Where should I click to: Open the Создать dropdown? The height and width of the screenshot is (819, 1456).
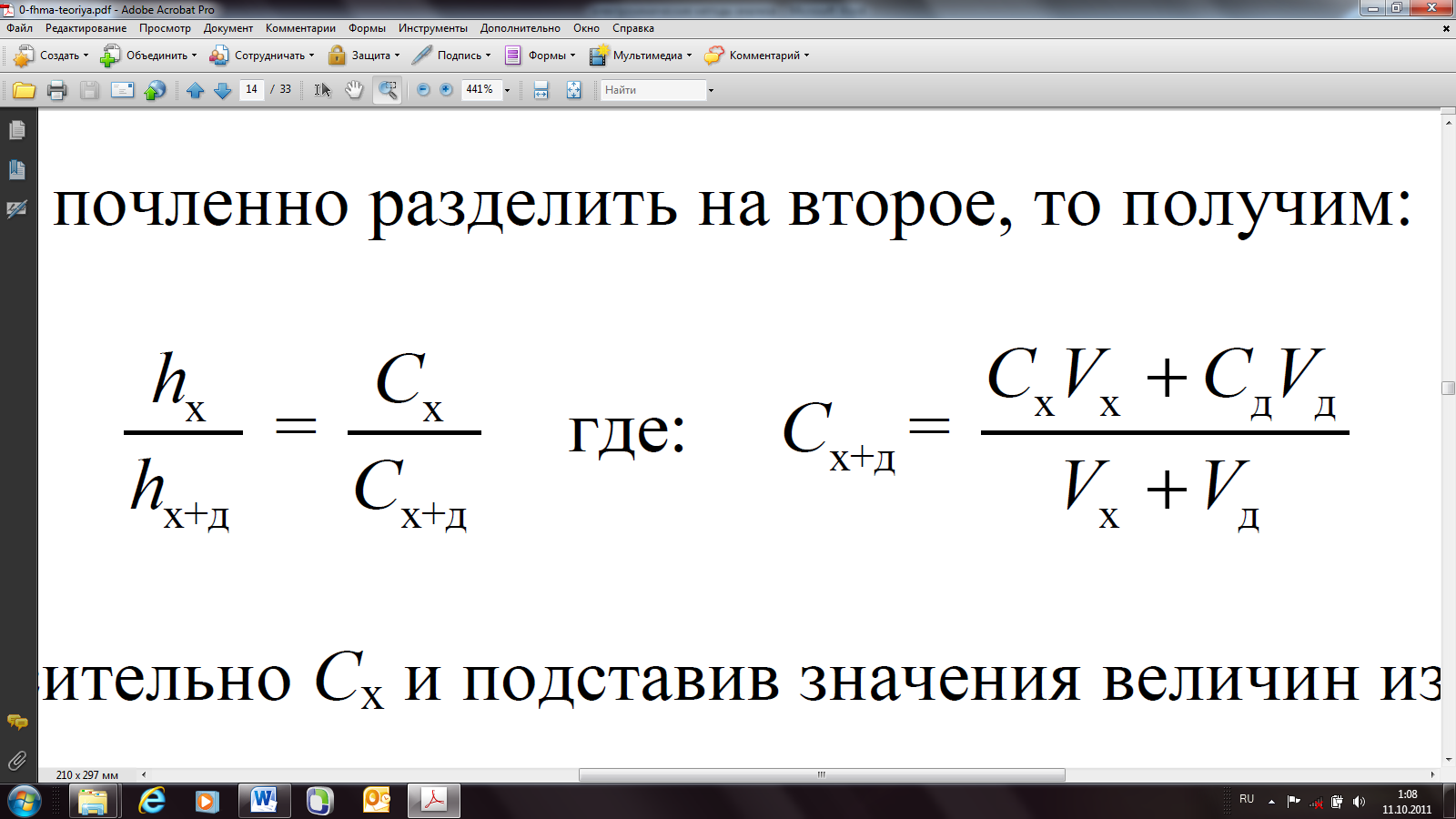tap(51, 56)
